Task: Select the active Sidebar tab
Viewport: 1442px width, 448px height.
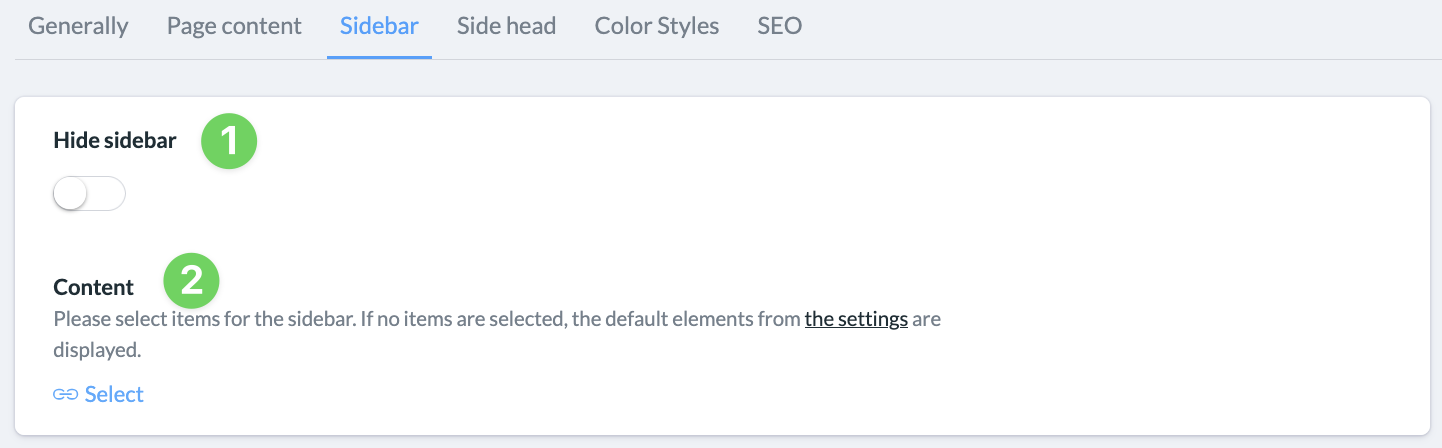Action: coord(379,26)
